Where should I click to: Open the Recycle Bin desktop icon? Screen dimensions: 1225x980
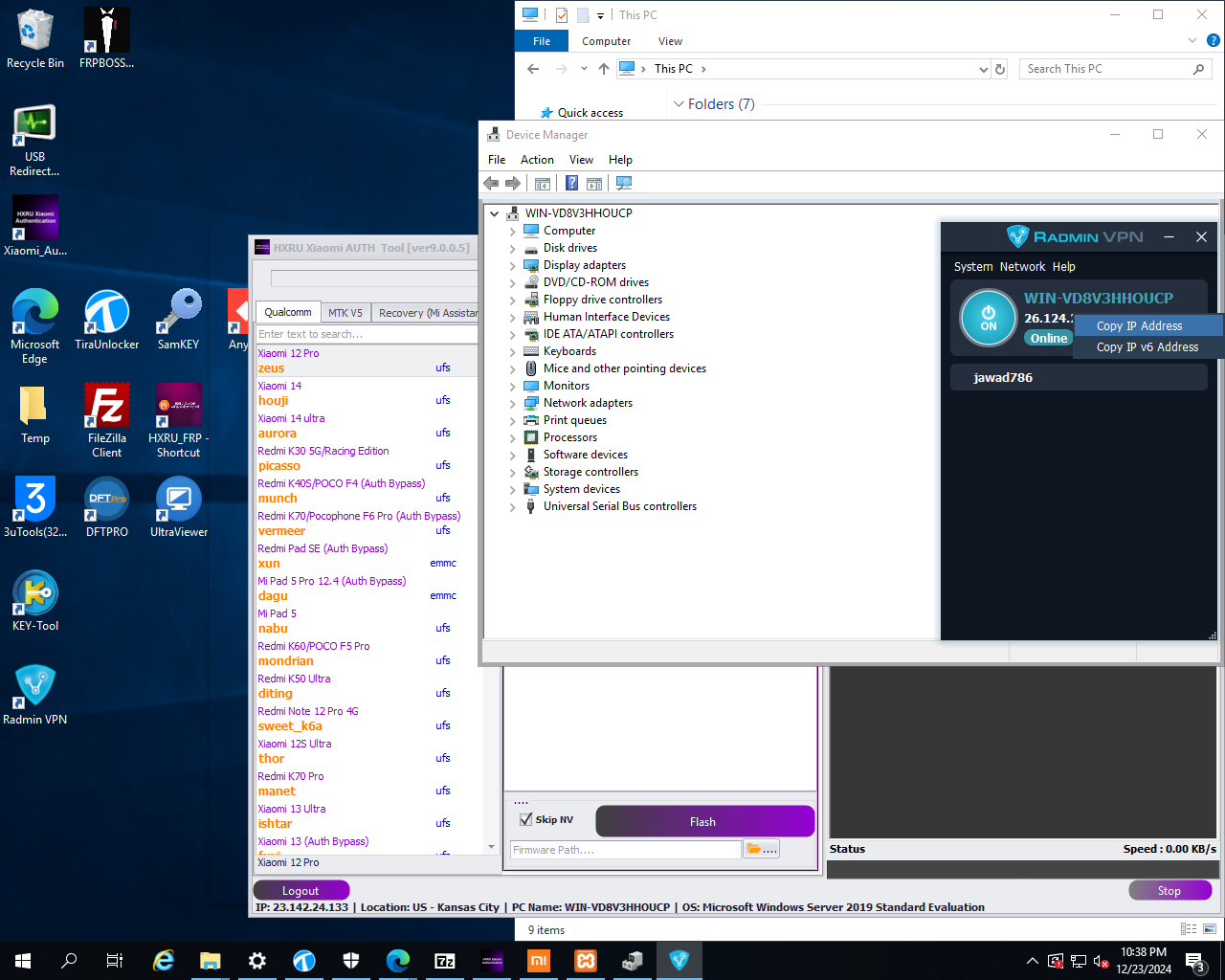tap(35, 39)
